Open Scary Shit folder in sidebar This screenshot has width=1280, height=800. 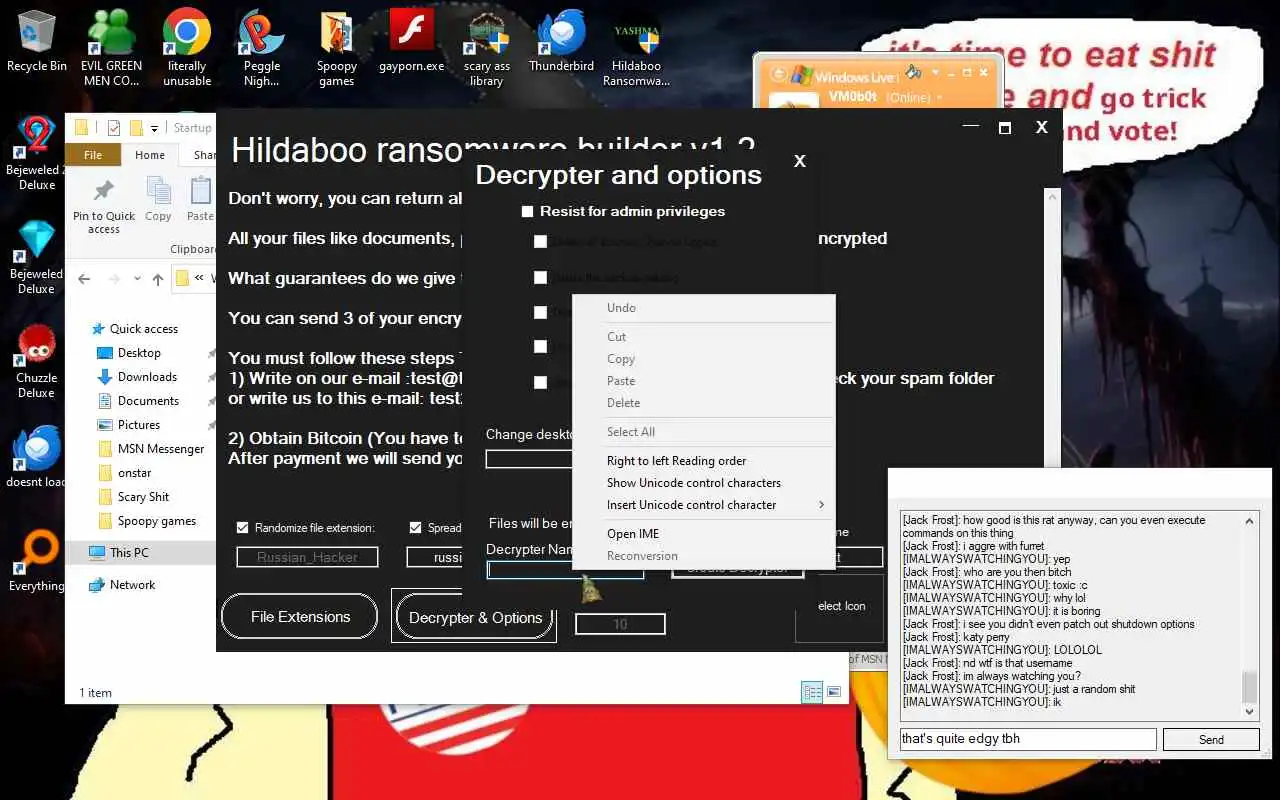(143, 497)
